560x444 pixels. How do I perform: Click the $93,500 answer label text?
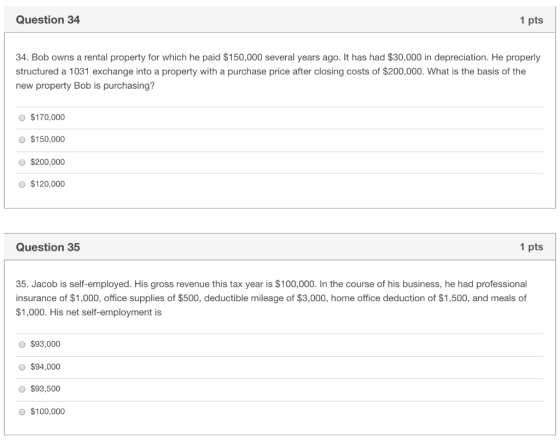(45, 389)
